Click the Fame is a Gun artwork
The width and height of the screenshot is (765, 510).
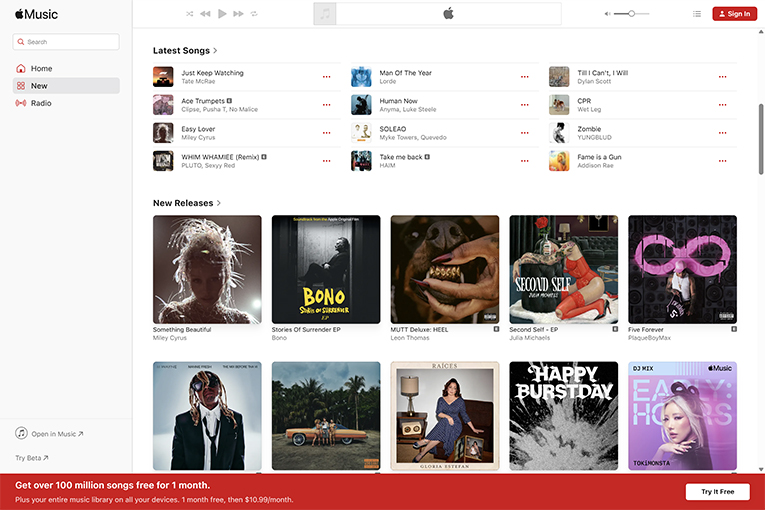pos(559,161)
